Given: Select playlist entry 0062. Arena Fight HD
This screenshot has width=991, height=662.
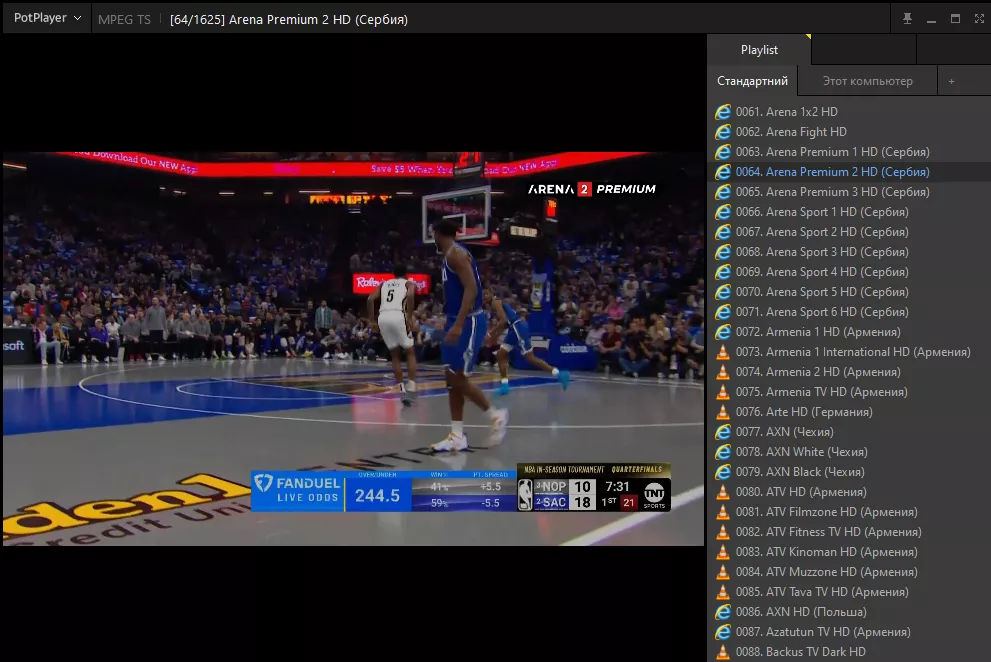Looking at the screenshot, I should pos(849,132).
